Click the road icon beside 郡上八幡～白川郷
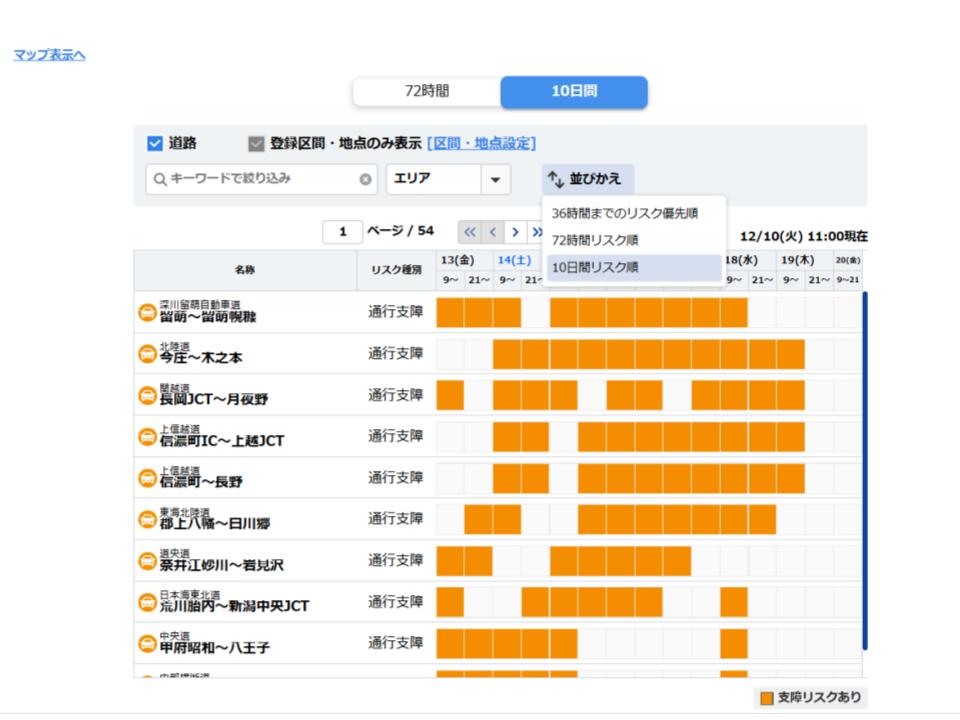 coord(147,519)
